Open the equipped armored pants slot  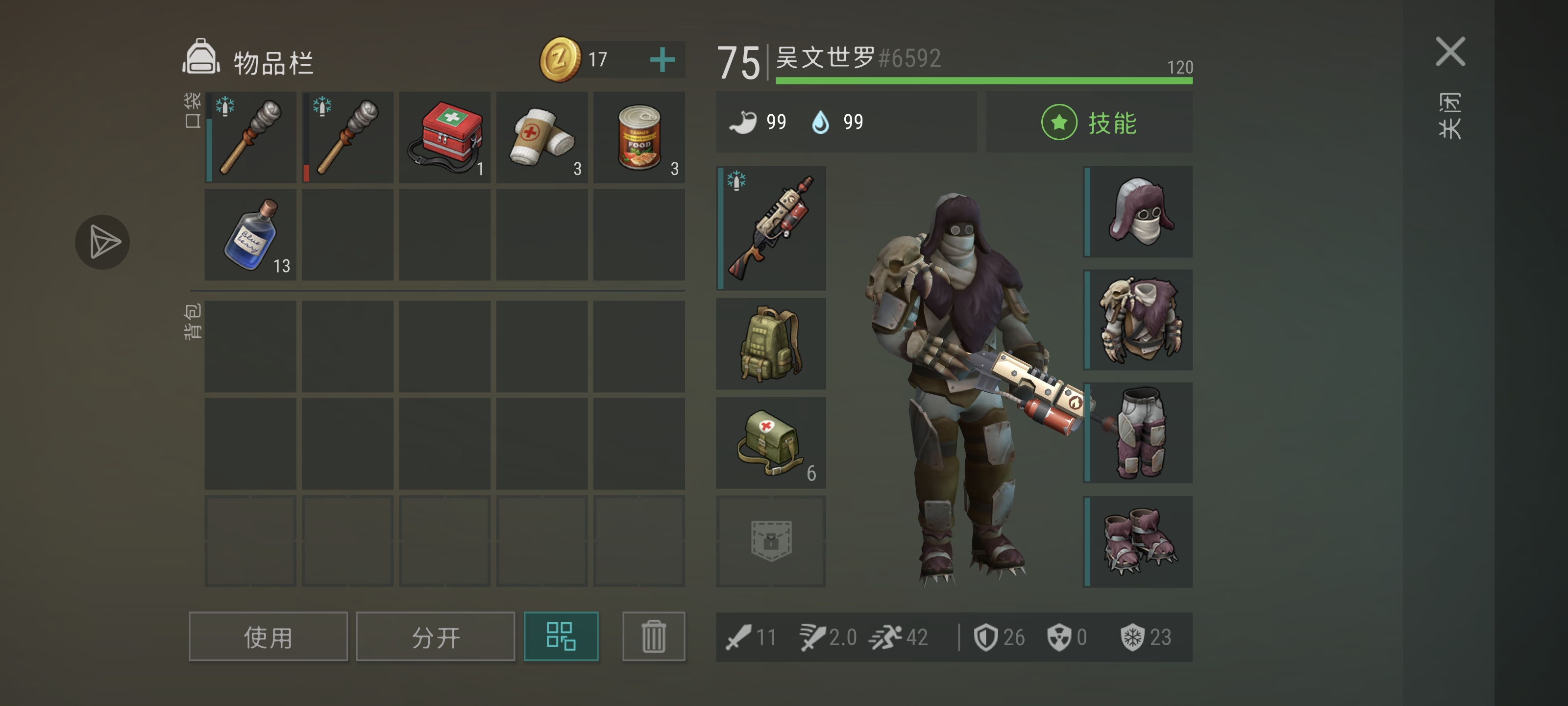(x=1138, y=432)
